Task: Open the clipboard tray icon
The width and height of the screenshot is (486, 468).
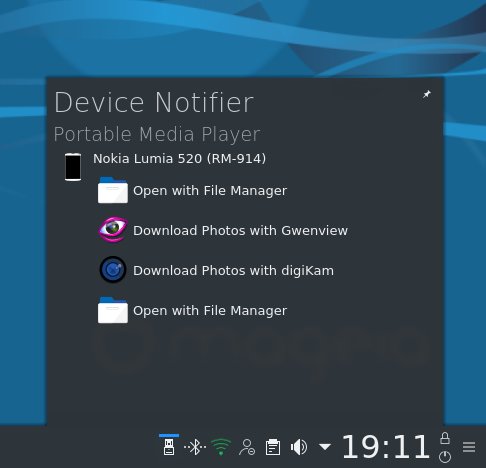Action: point(273,447)
